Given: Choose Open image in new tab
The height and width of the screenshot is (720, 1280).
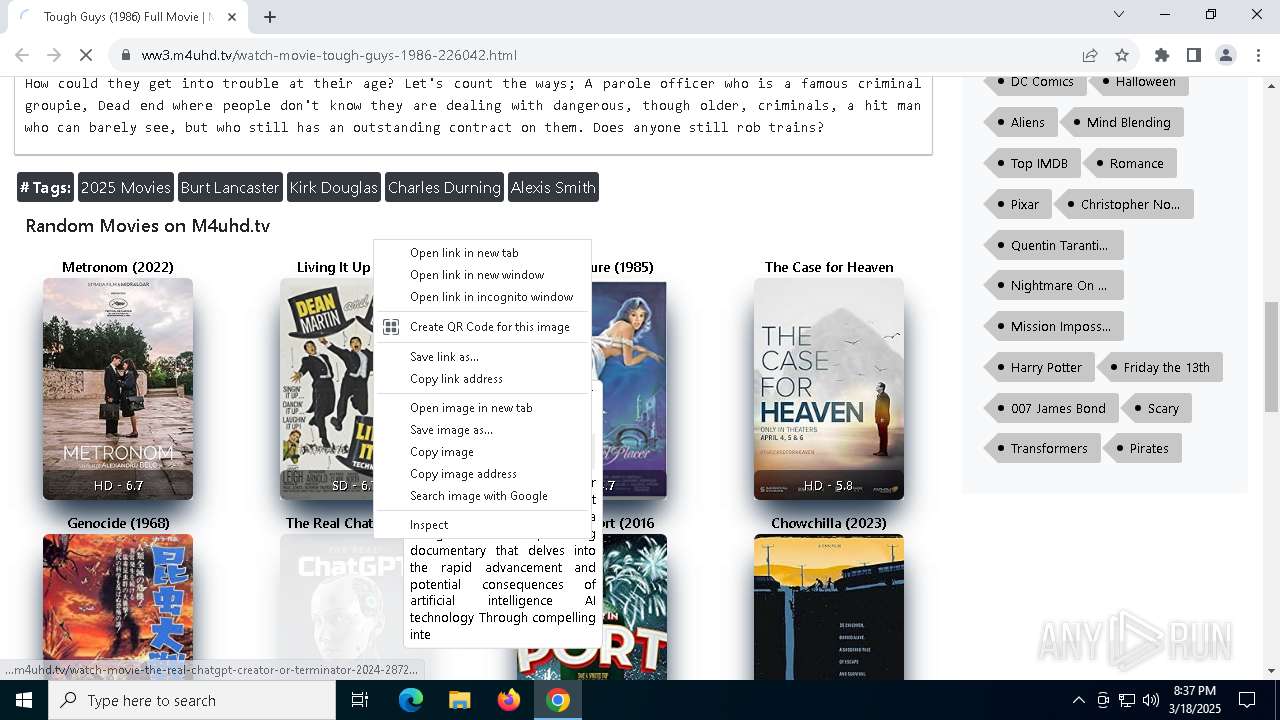Looking at the screenshot, I should tap(482, 408).
